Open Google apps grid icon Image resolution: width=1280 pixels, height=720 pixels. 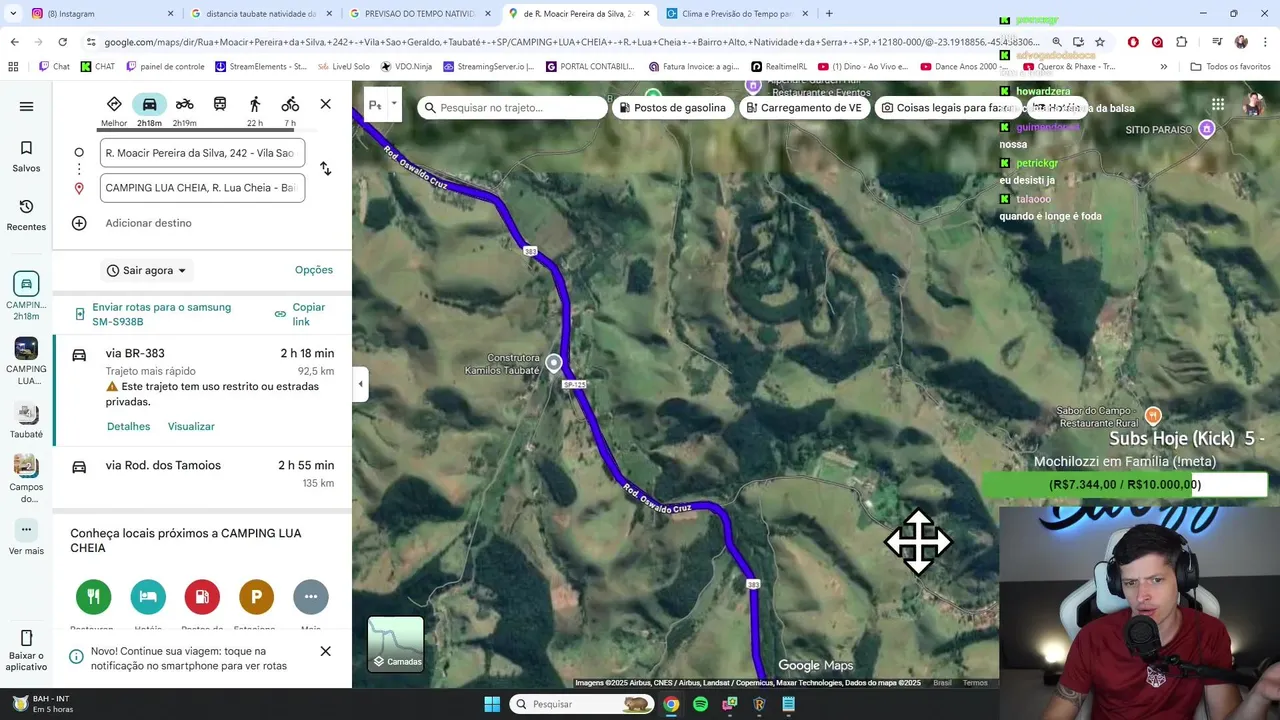[x=1217, y=104]
